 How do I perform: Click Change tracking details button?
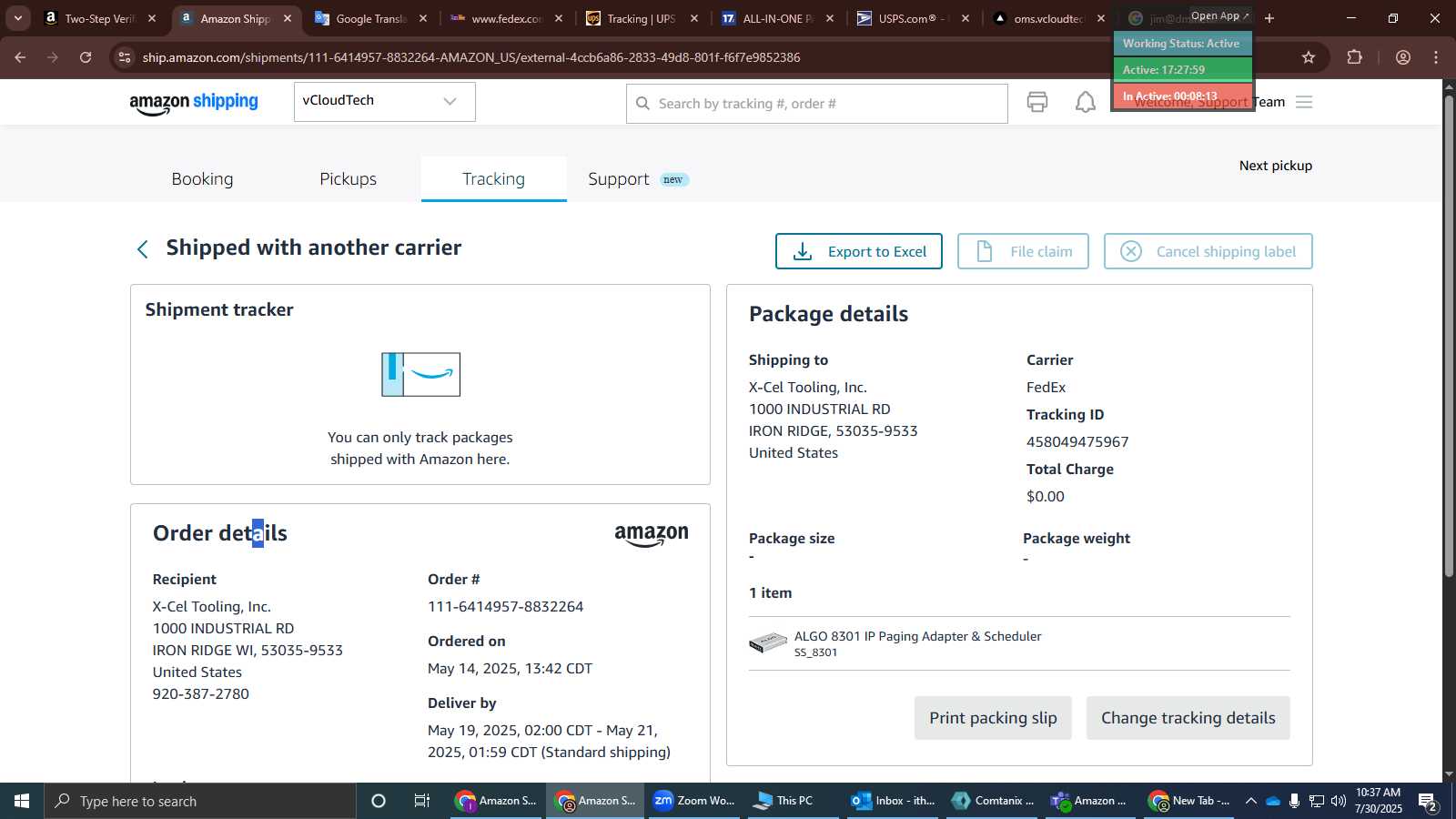(1188, 718)
